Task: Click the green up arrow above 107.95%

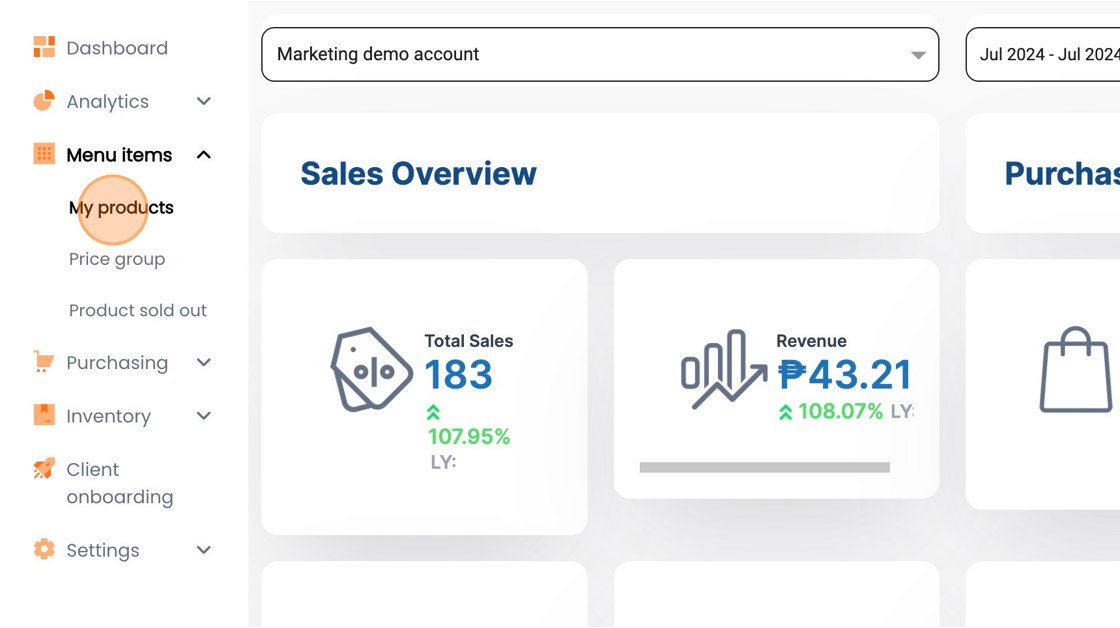Action: (433, 412)
